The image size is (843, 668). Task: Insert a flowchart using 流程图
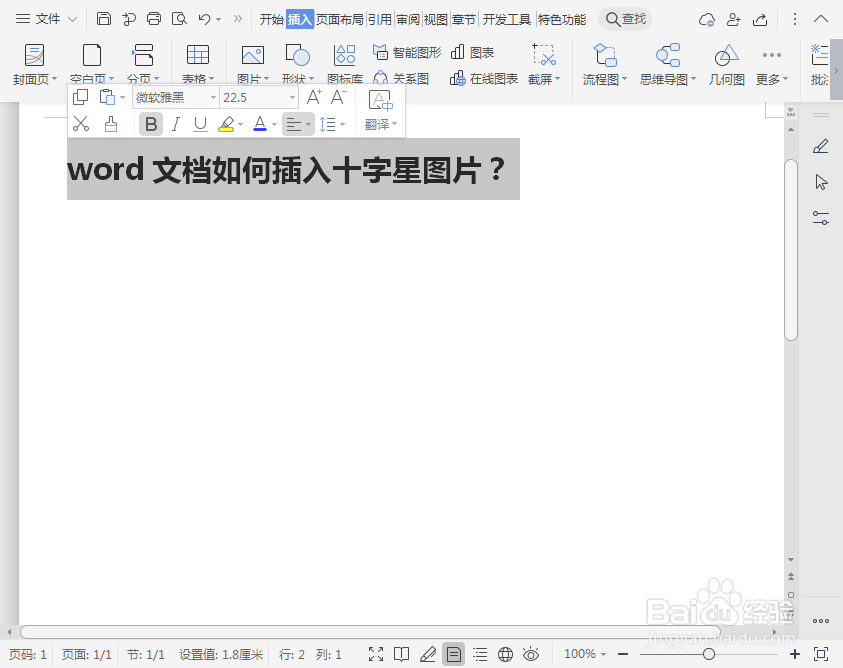[603, 60]
